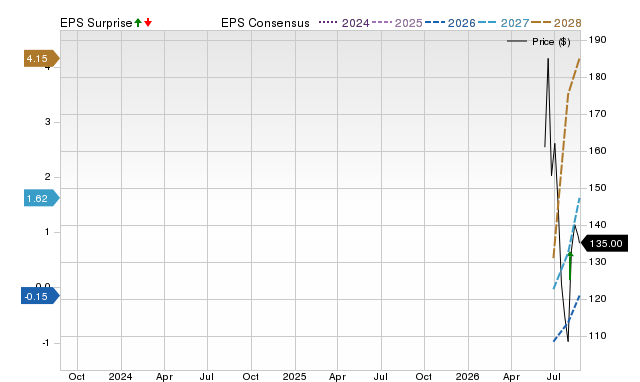This screenshot has height=382, width=640.
Task: Click the -0.15 dark blue value tag
Action: [x=40, y=296]
